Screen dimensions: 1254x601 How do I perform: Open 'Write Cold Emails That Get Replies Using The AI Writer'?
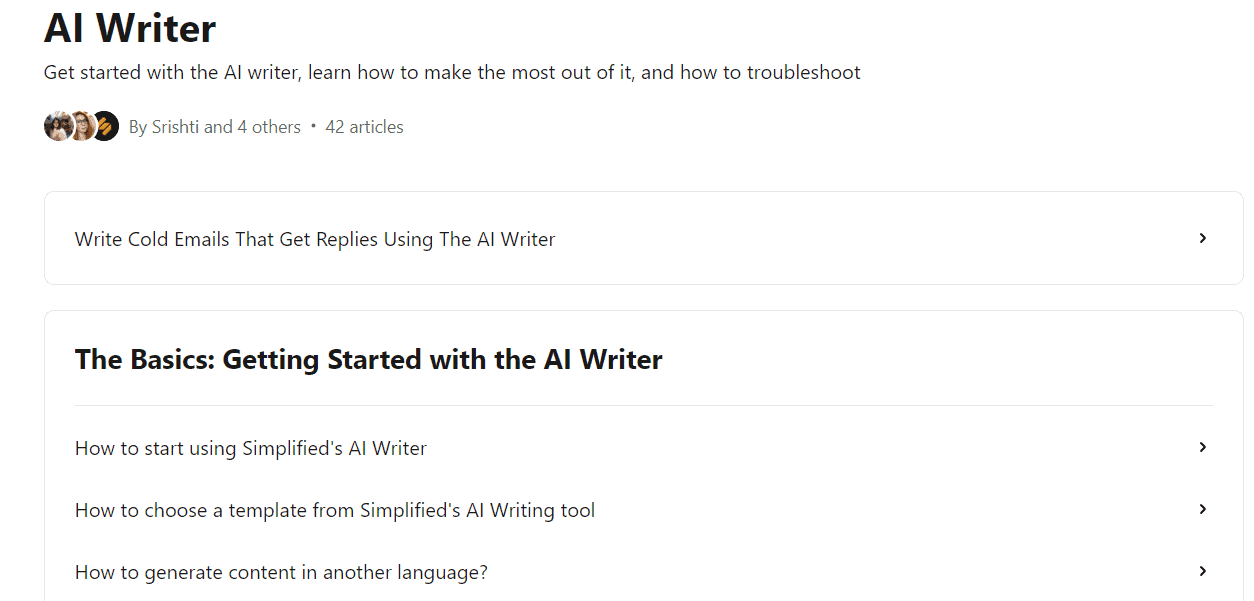tap(314, 238)
